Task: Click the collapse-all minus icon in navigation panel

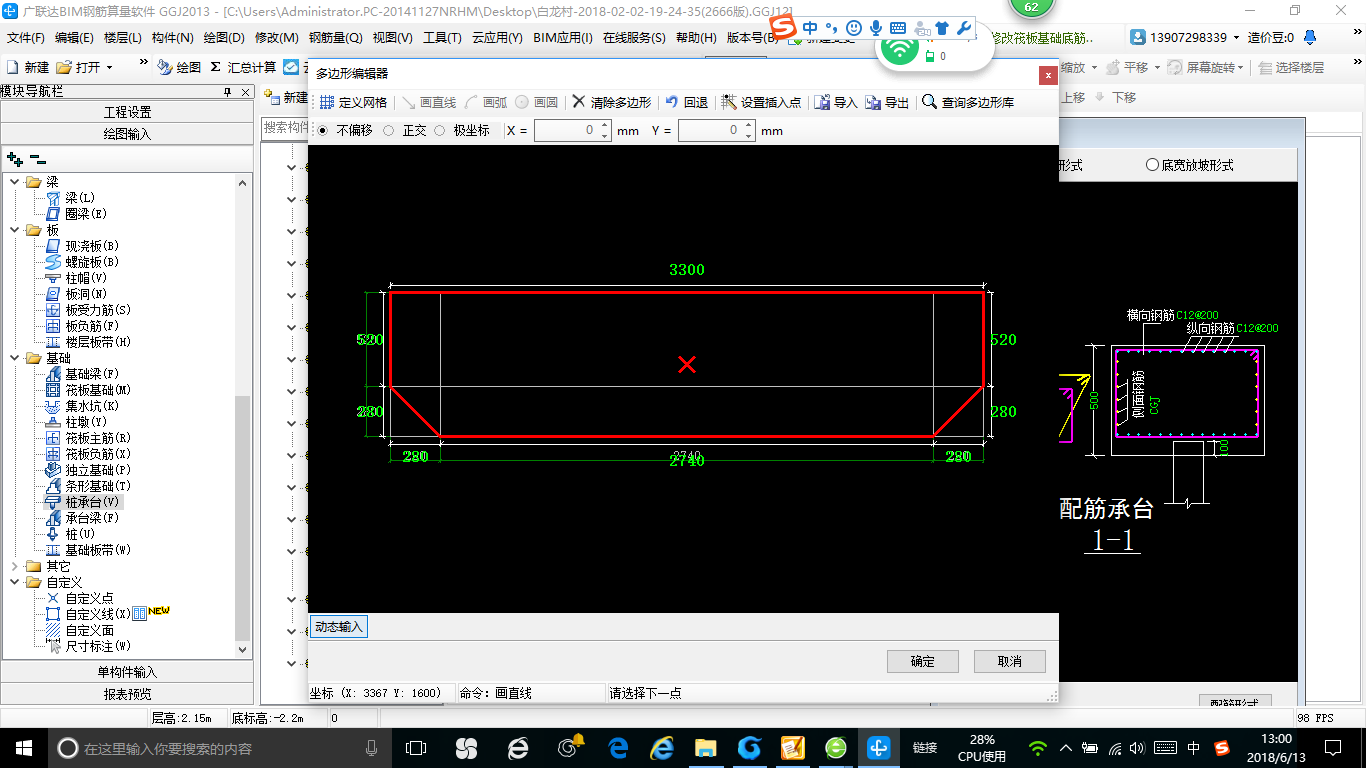Action: pos(38,159)
